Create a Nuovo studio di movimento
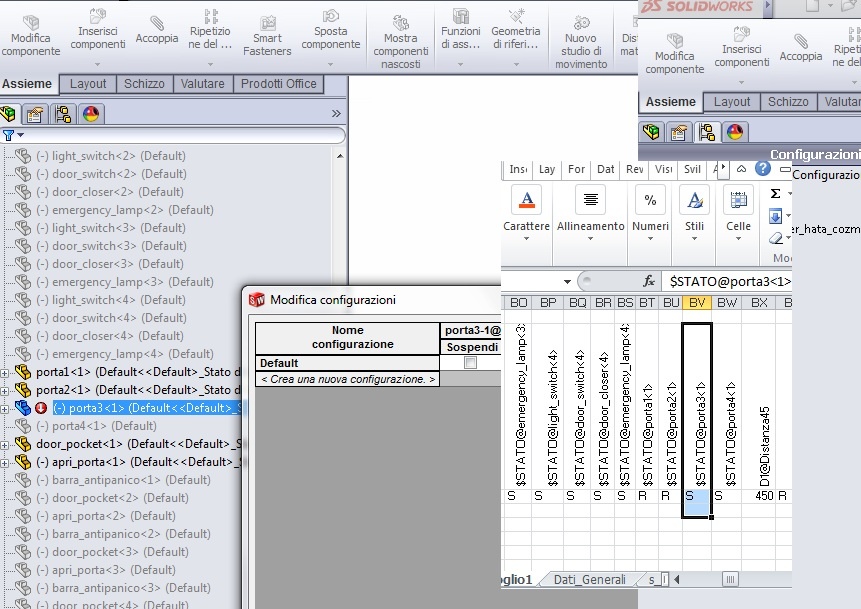The height and width of the screenshot is (609, 861). [x=581, y=42]
